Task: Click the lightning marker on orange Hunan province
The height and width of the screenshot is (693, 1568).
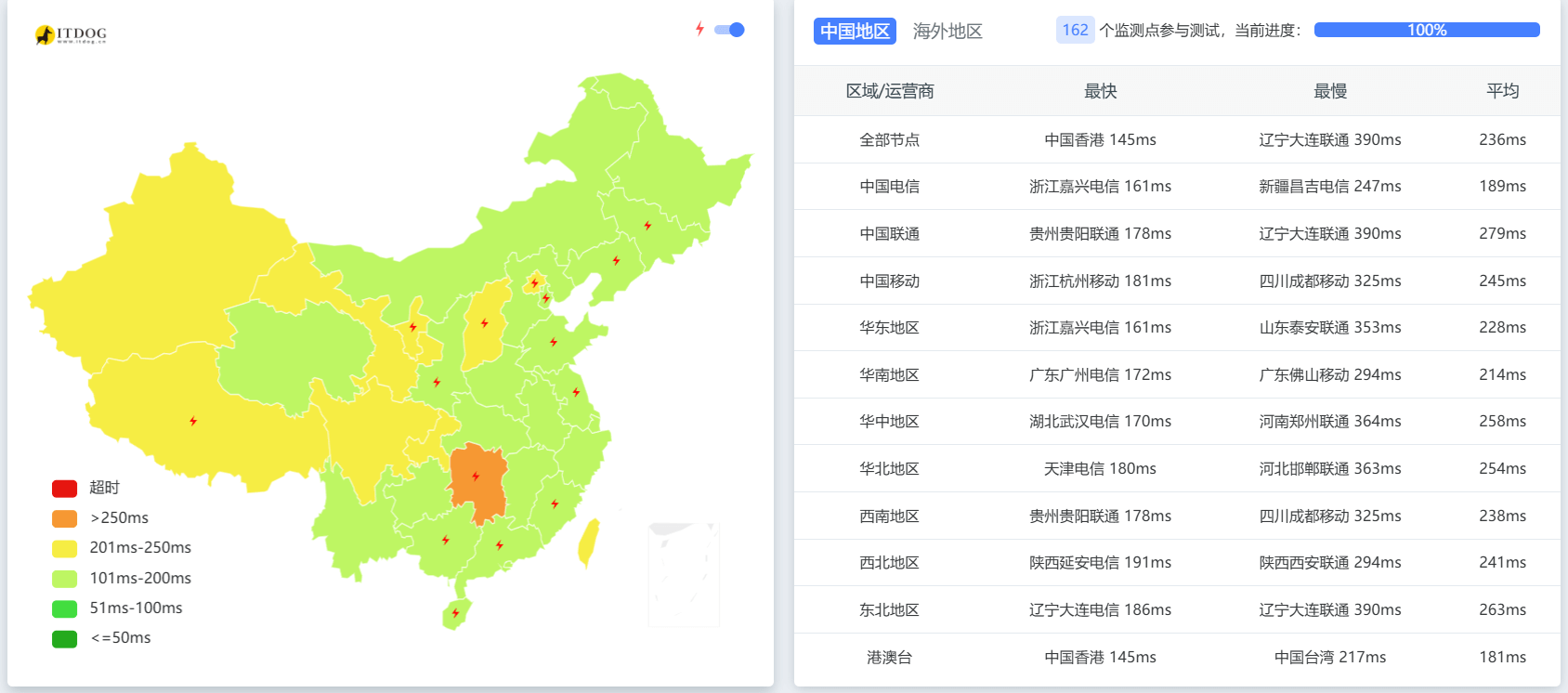Action: pyautogui.click(x=476, y=477)
